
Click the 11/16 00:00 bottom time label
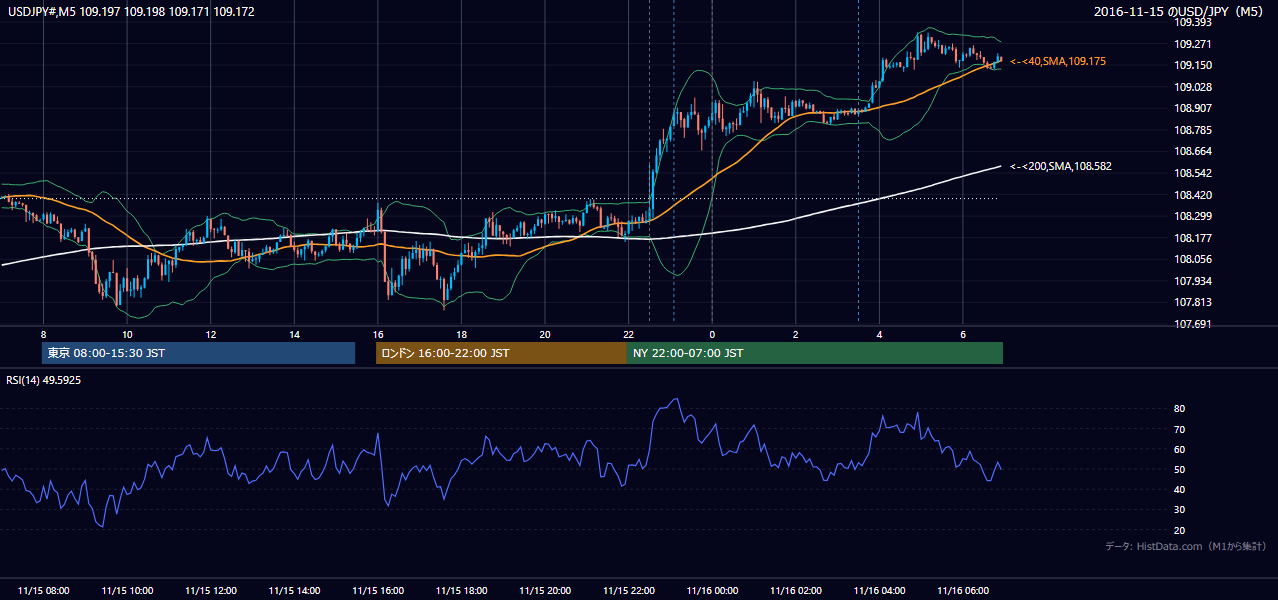click(x=712, y=590)
